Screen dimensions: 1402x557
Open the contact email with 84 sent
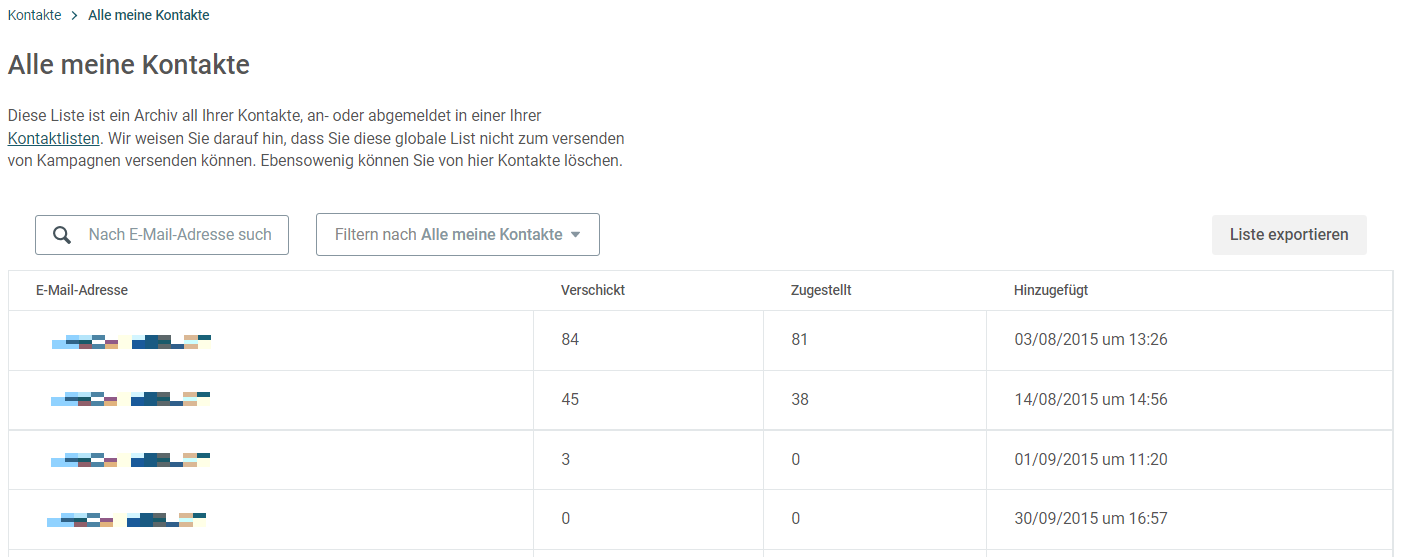131,341
